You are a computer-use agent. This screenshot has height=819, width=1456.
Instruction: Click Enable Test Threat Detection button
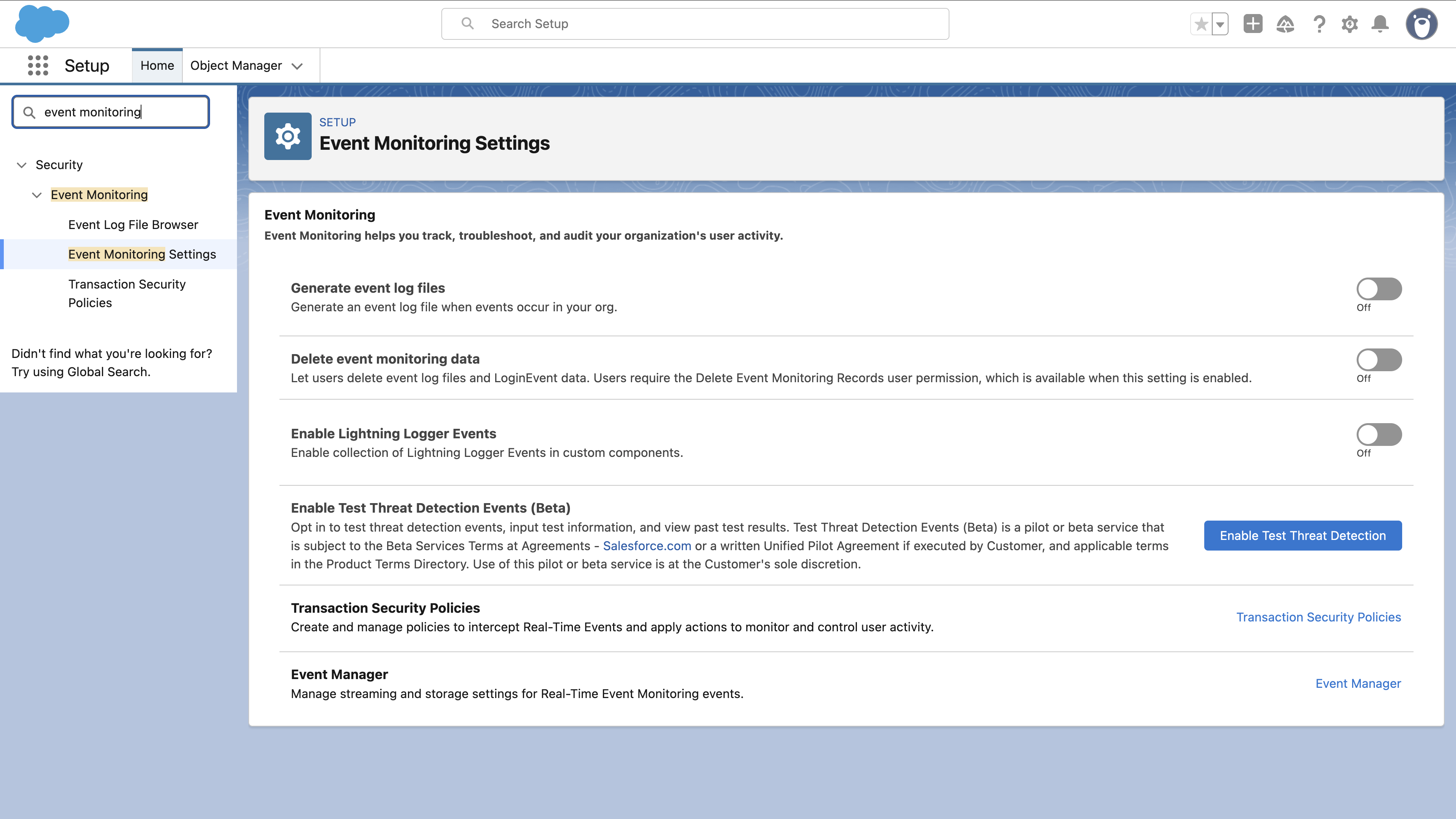tap(1302, 535)
